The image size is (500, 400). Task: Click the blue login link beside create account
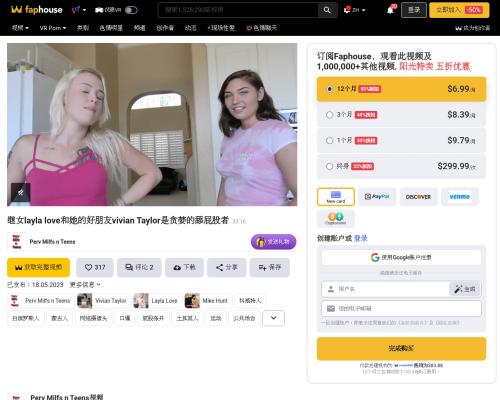361,238
